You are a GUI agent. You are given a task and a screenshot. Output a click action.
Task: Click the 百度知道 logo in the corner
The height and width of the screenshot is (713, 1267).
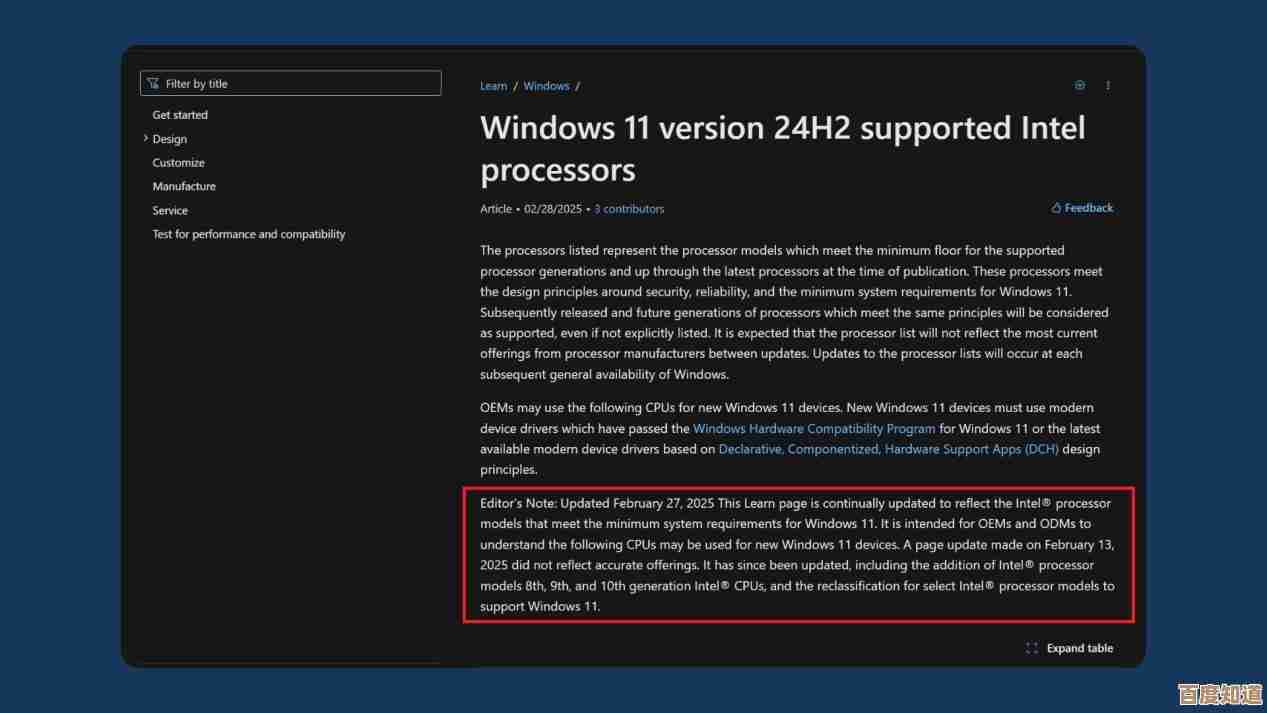click(x=1218, y=692)
